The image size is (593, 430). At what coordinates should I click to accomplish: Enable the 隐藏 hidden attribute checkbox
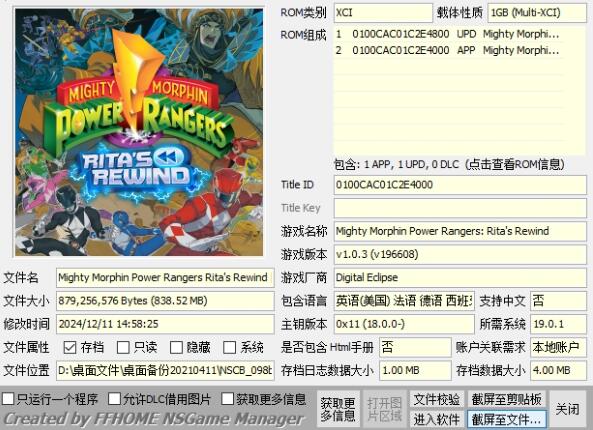pos(176,347)
